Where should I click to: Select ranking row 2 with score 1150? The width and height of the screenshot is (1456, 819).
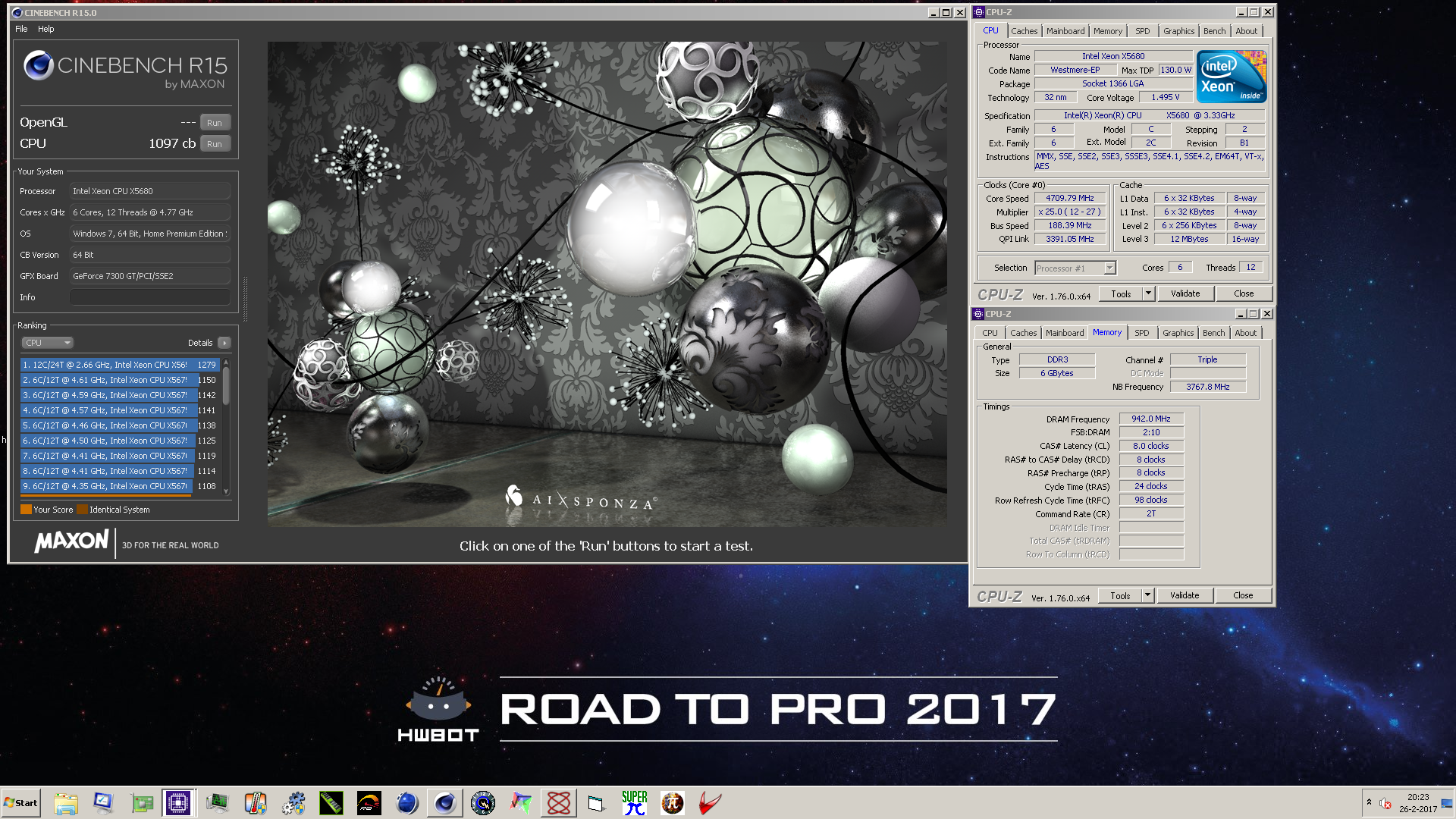pyautogui.click(x=120, y=380)
